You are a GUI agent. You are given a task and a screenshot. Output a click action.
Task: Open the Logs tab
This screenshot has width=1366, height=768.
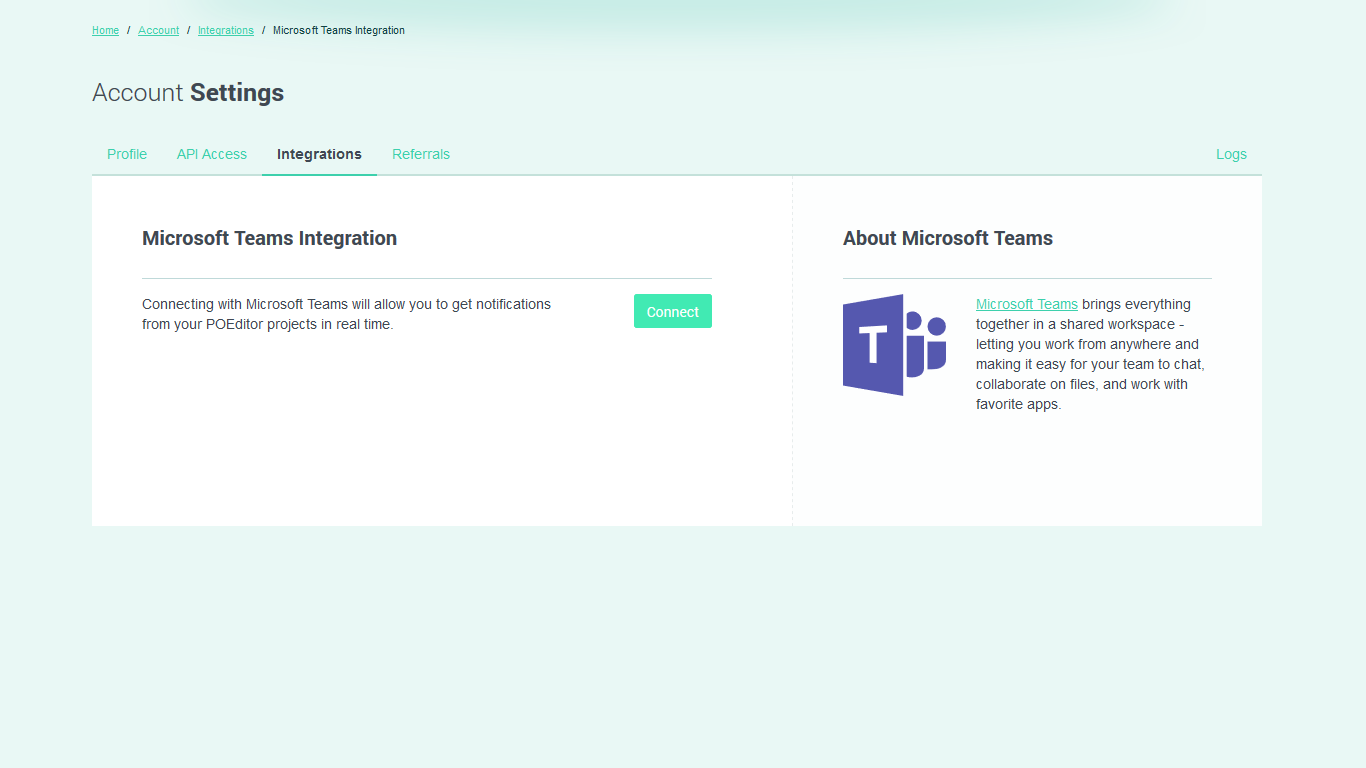coord(1231,154)
